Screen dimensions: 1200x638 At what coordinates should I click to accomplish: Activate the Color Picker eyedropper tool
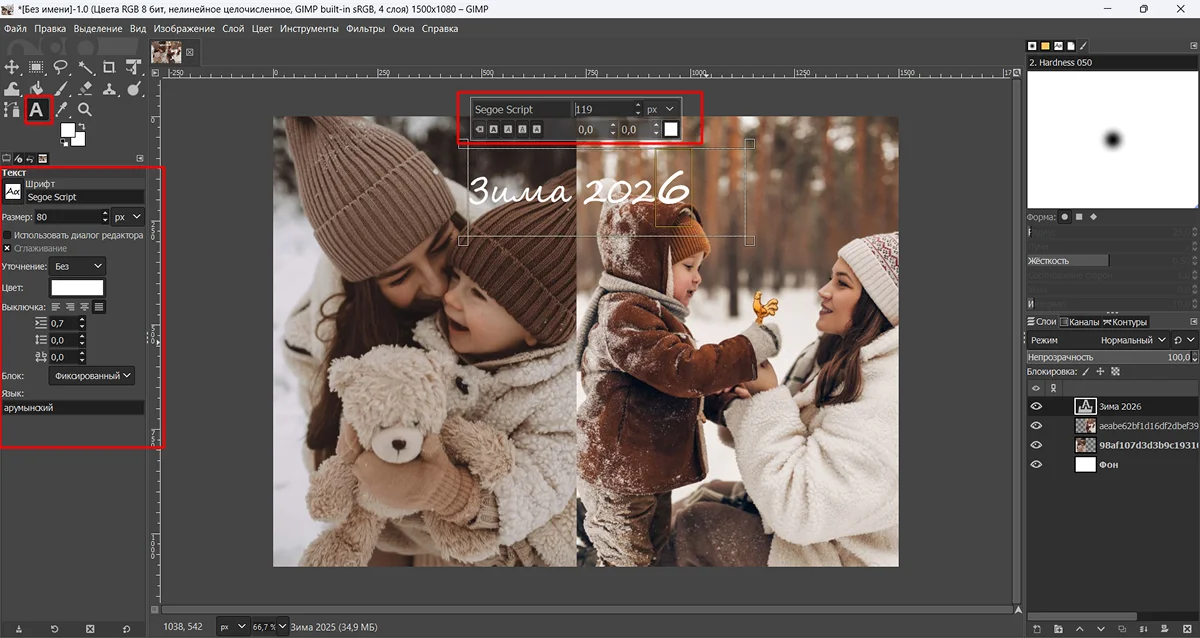[x=61, y=110]
